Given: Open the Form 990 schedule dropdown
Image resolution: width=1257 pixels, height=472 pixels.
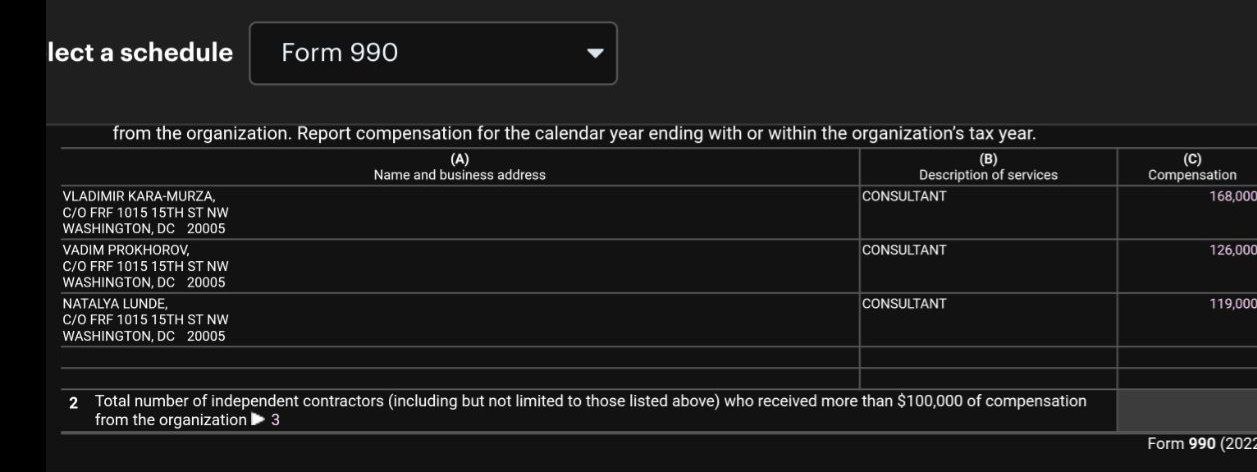Looking at the screenshot, I should (432, 53).
